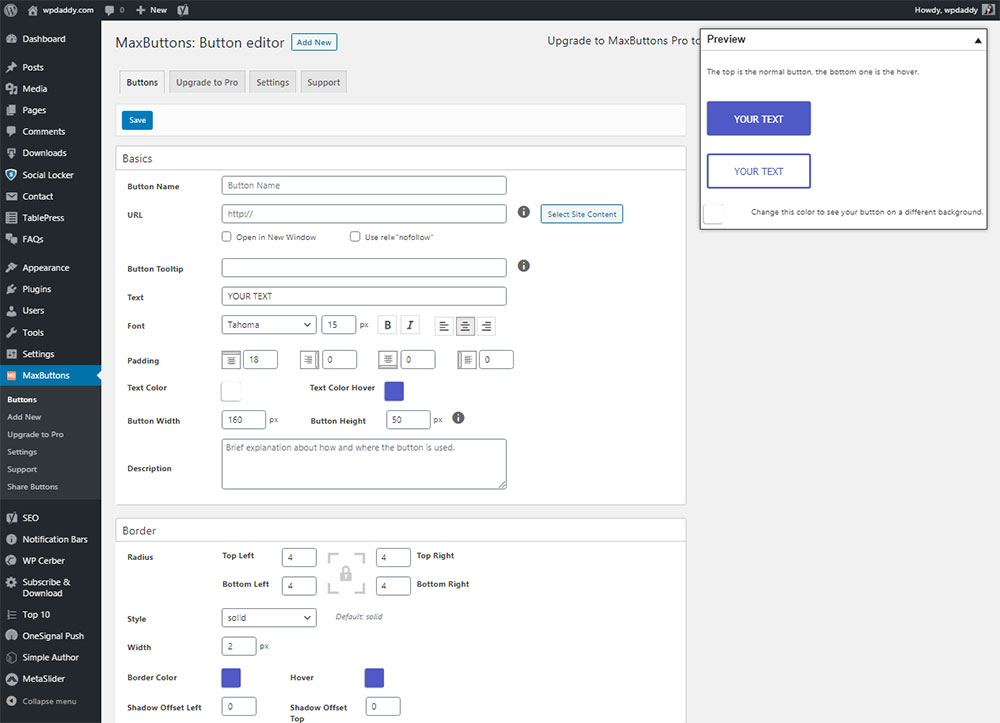Change the preview background color swatch
1000x723 pixels.
pyautogui.click(x=714, y=214)
